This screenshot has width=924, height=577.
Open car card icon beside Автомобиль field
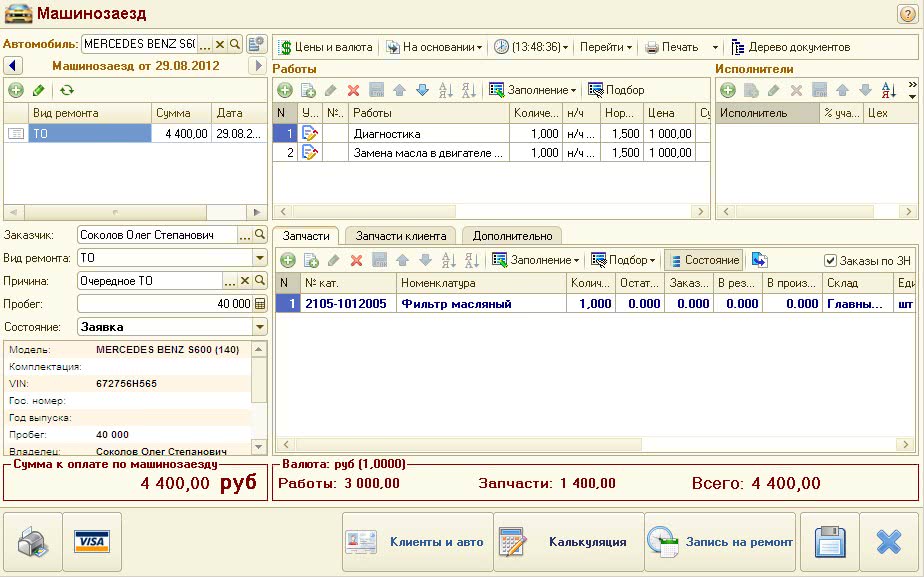[256, 44]
